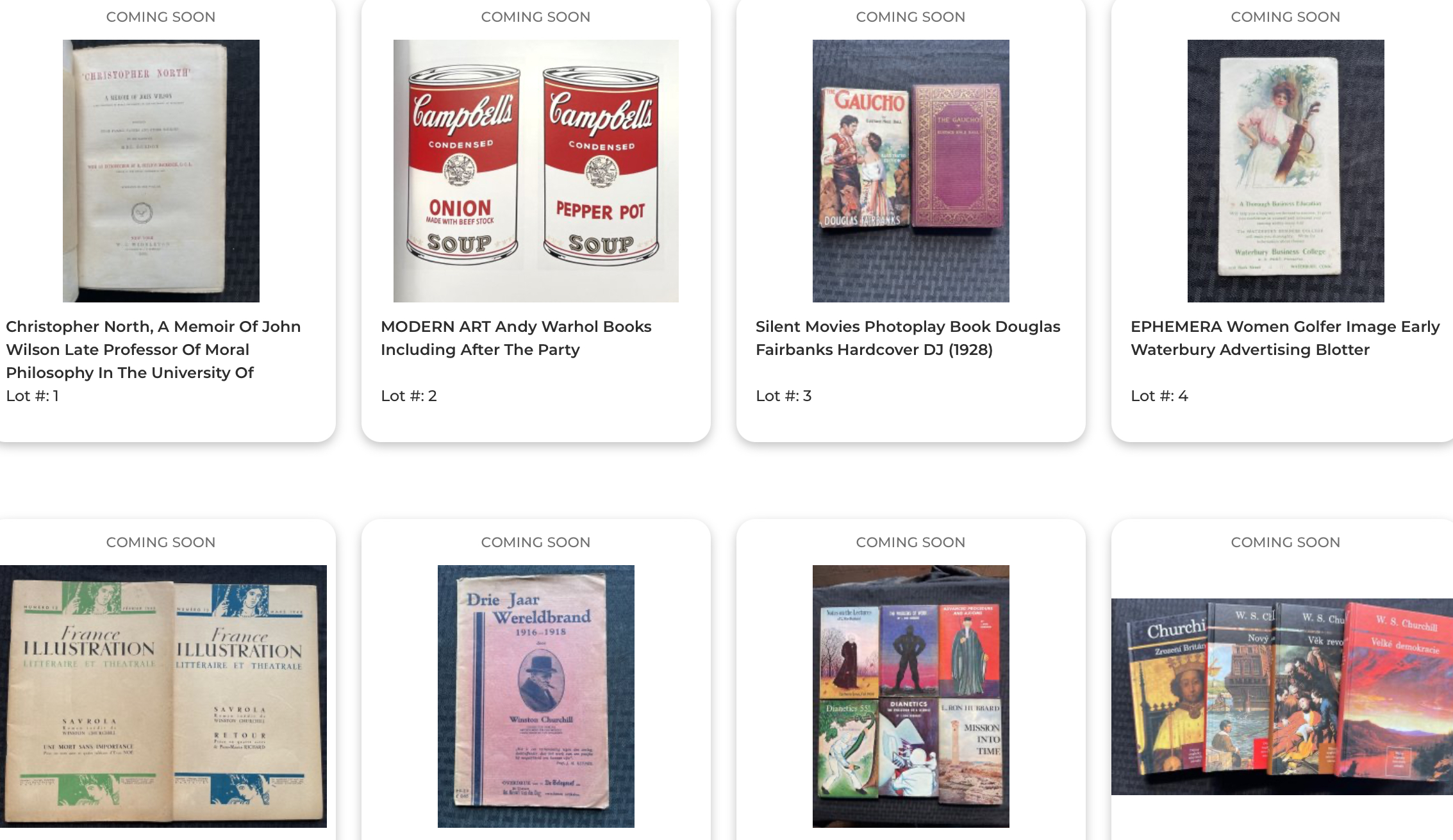Open Christopher North memoir lot title
Viewport: 1453px width, 840px height.
point(153,349)
